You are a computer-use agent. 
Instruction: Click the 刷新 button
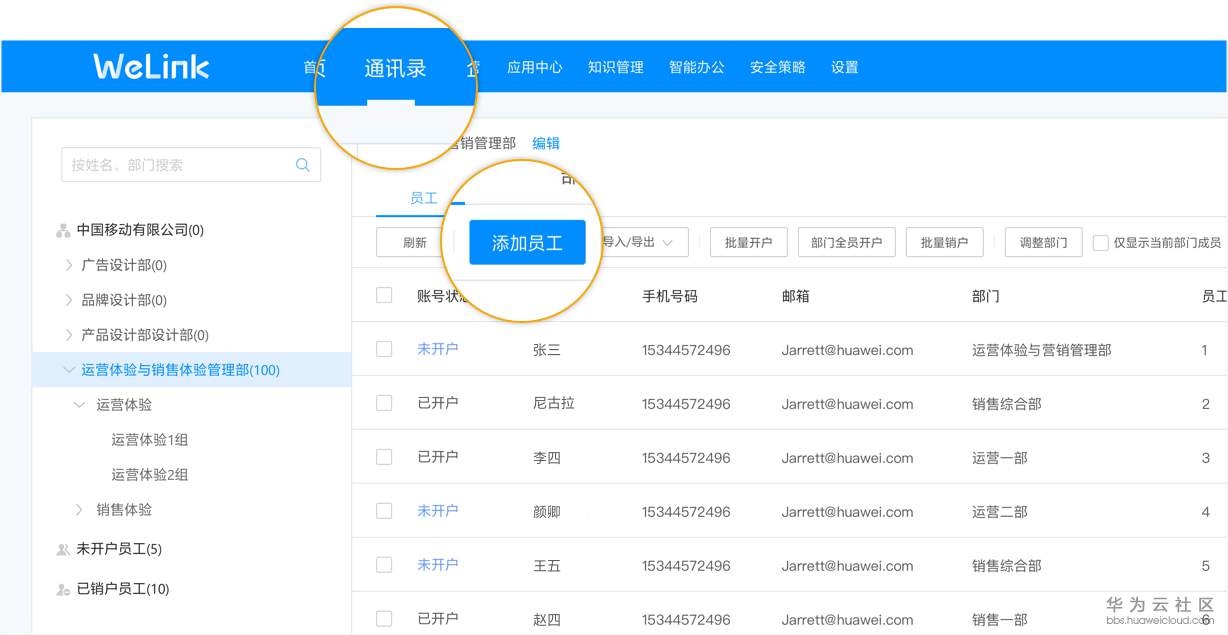[x=415, y=242]
